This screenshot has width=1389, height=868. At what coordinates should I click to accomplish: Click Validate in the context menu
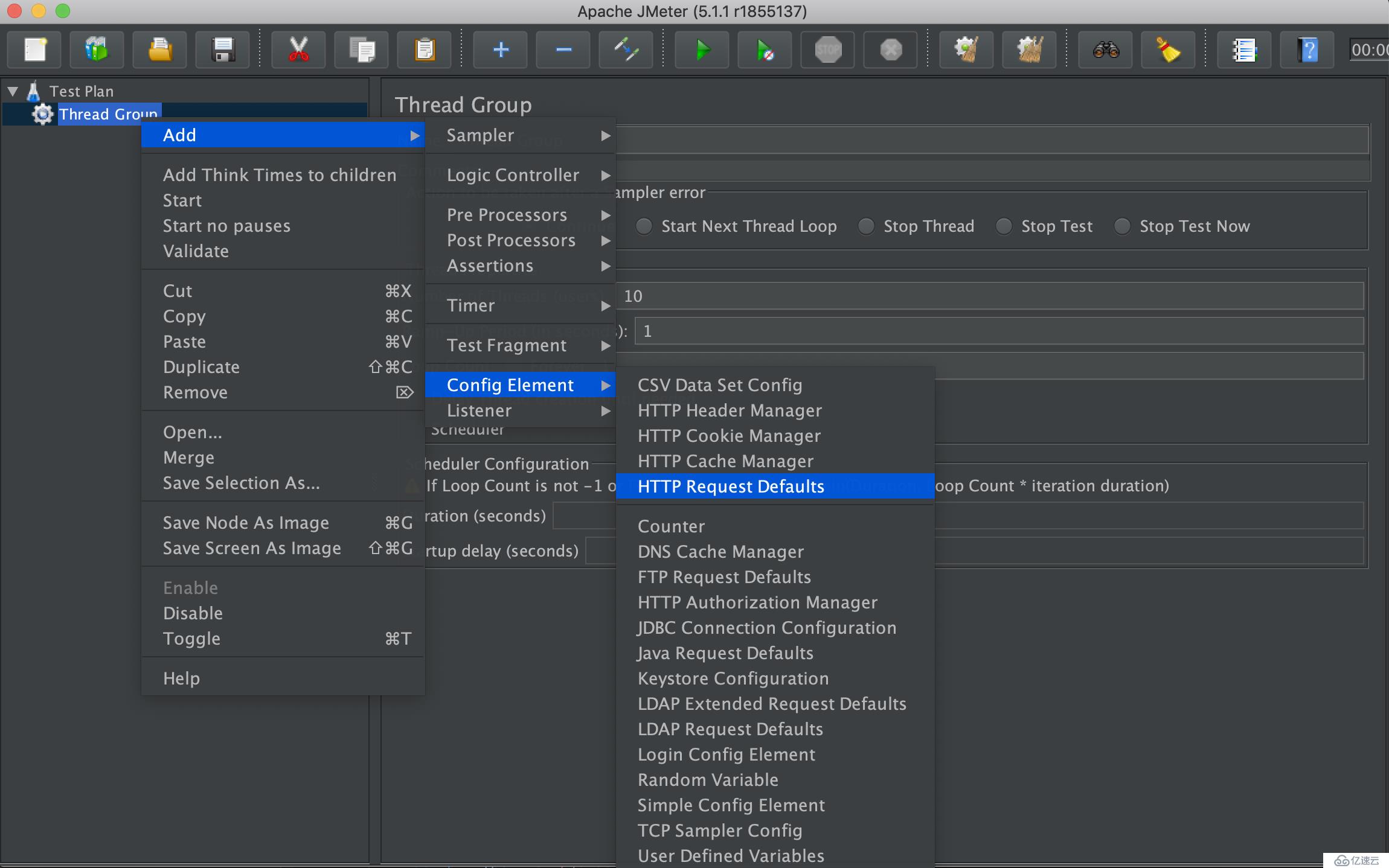(283, 251)
